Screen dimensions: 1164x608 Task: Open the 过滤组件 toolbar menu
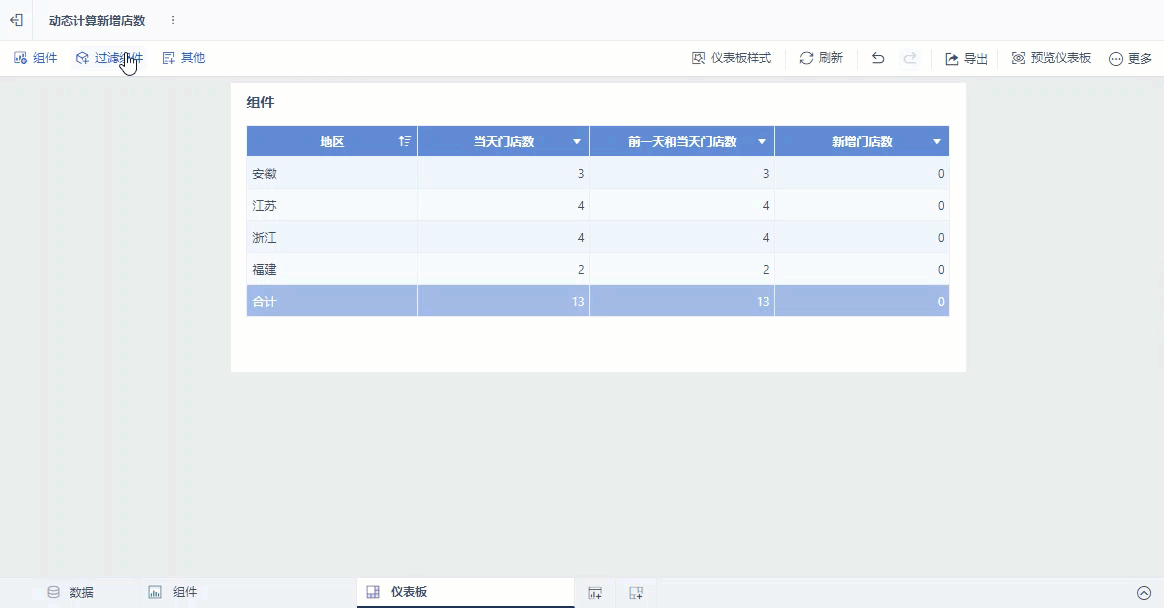(109, 58)
